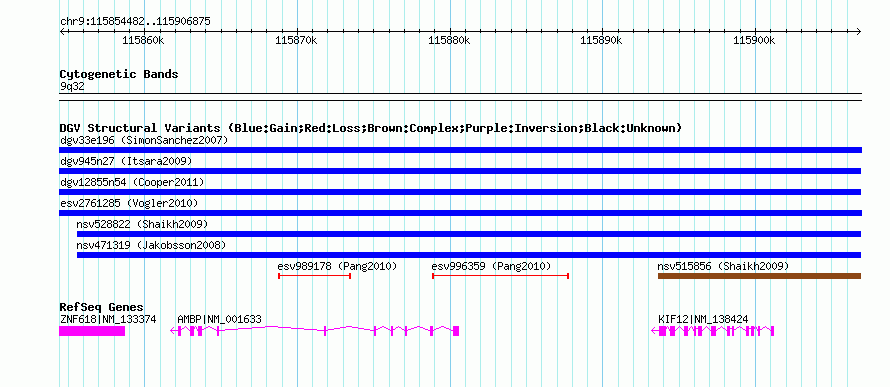Click the esv989178 (Pang2010) label

pyautogui.click(x=337, y=266)
